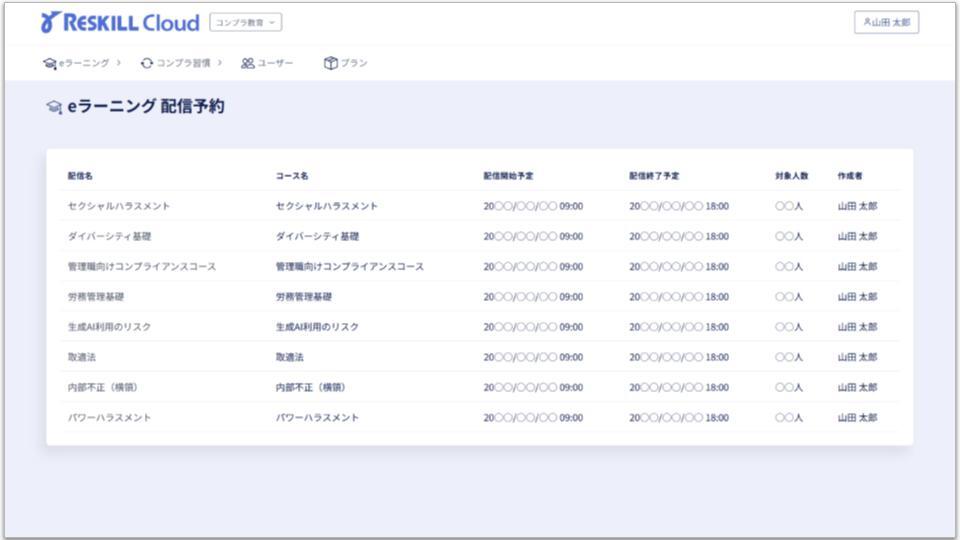Select the セクシャルハラスメント delivery name
The image size is (960, 540).
pyautogui.click(x=119, y=206)
